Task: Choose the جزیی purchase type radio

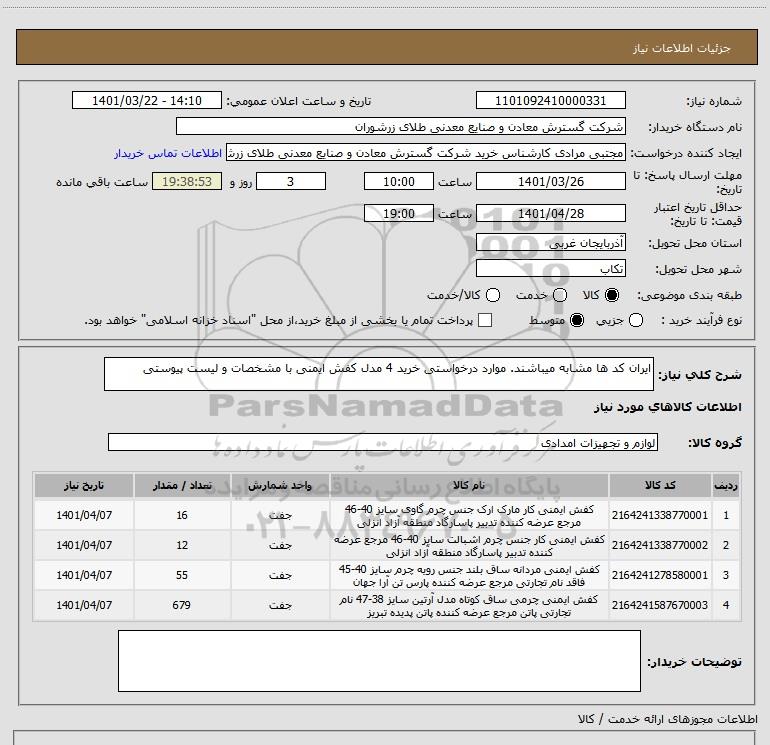Action: [x=636, y=320]
